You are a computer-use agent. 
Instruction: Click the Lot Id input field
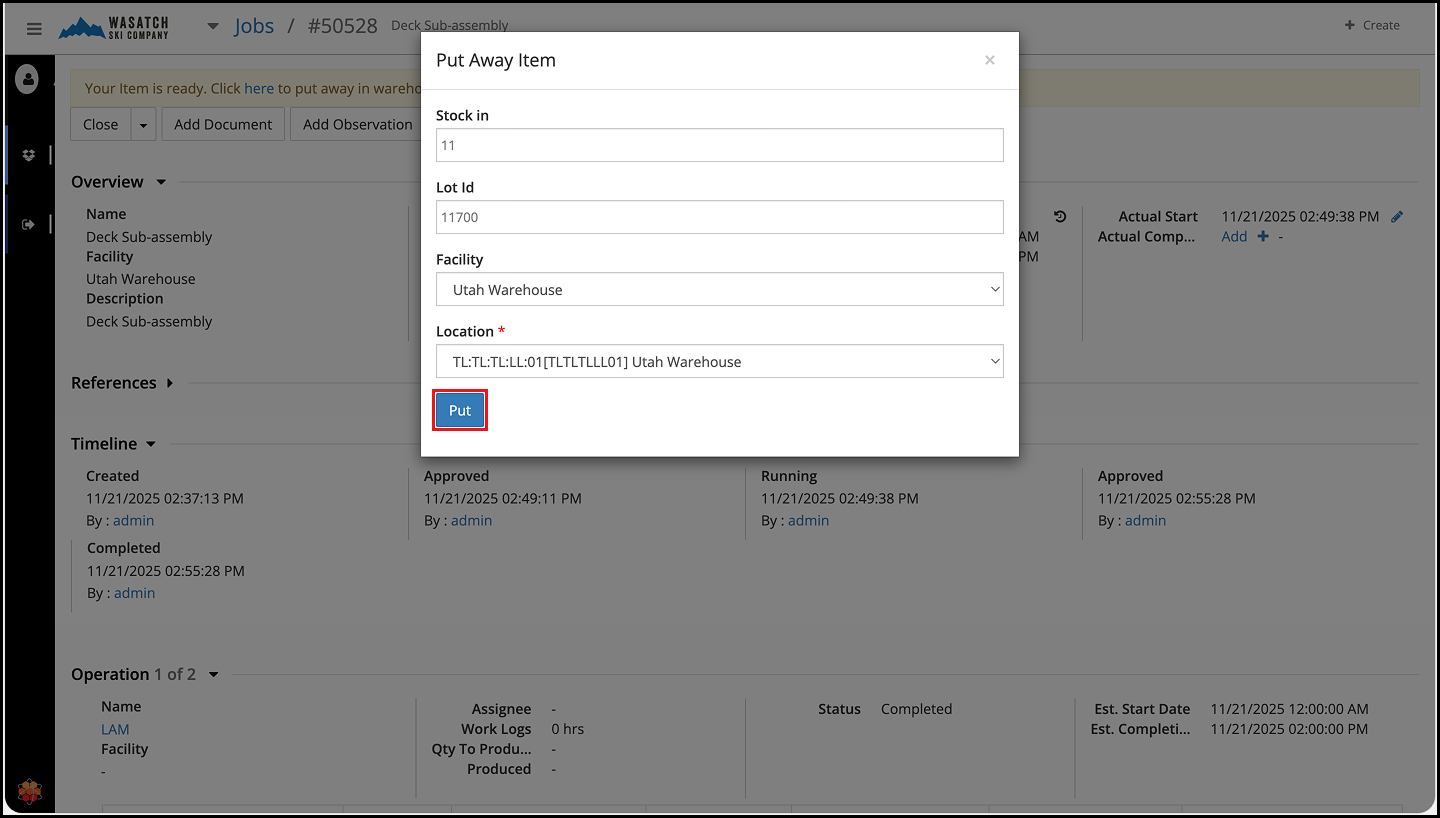click(719, 217)
